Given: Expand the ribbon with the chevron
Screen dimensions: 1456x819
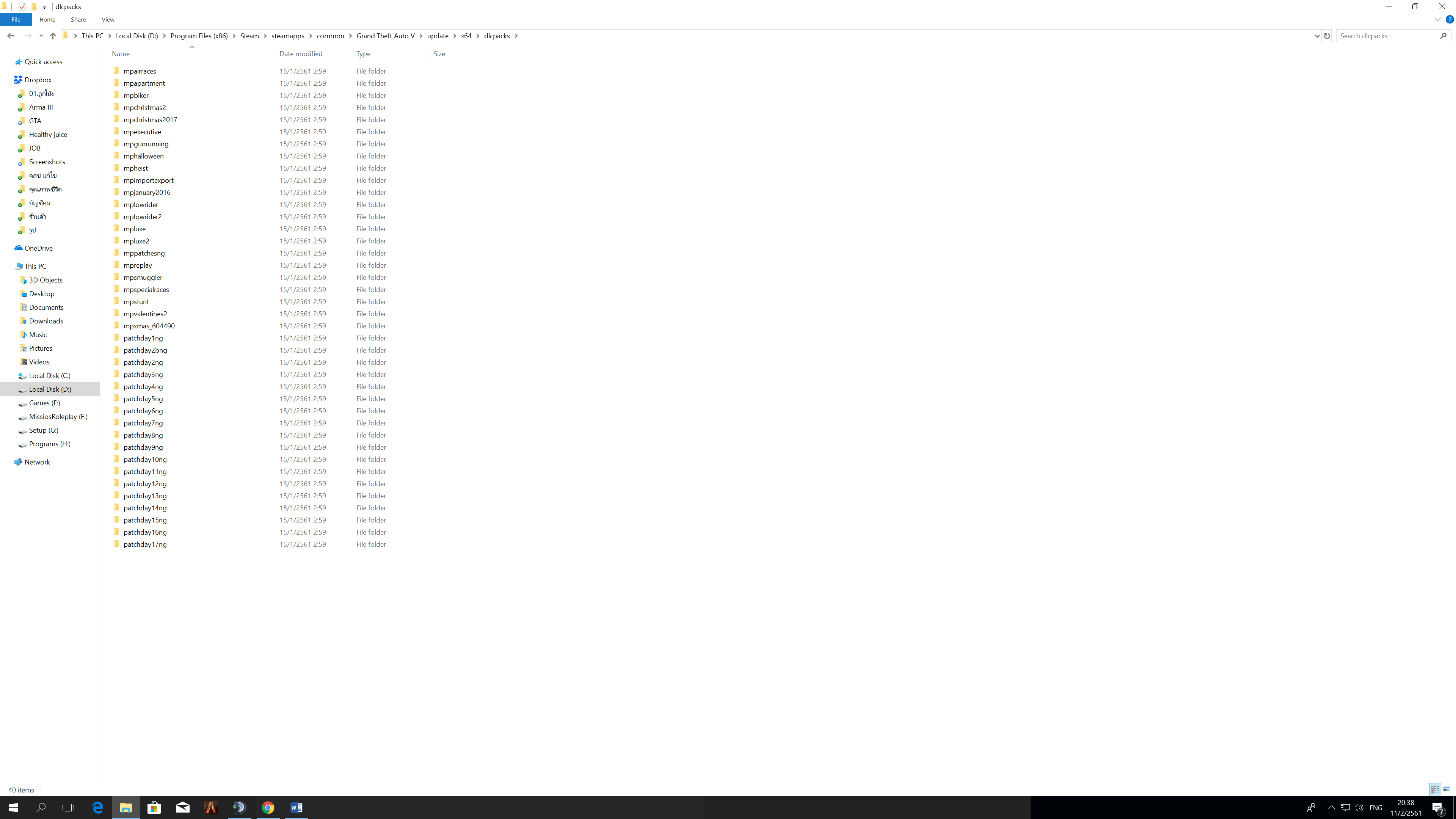Looking at the screenshot, I should click(x=1437, y=19).
